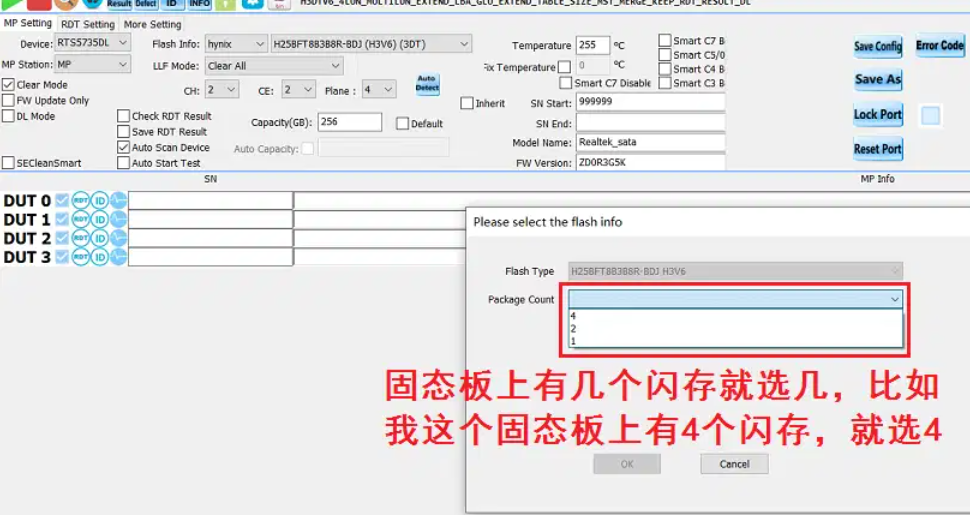Cancel the flash info dialog

click(734, 464)
